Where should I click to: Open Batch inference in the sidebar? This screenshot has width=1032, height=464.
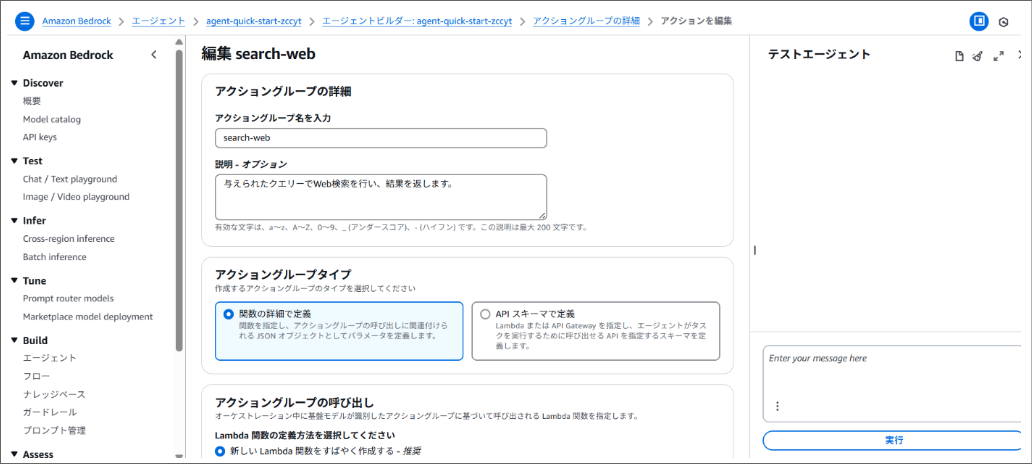(x=55, y=257)
